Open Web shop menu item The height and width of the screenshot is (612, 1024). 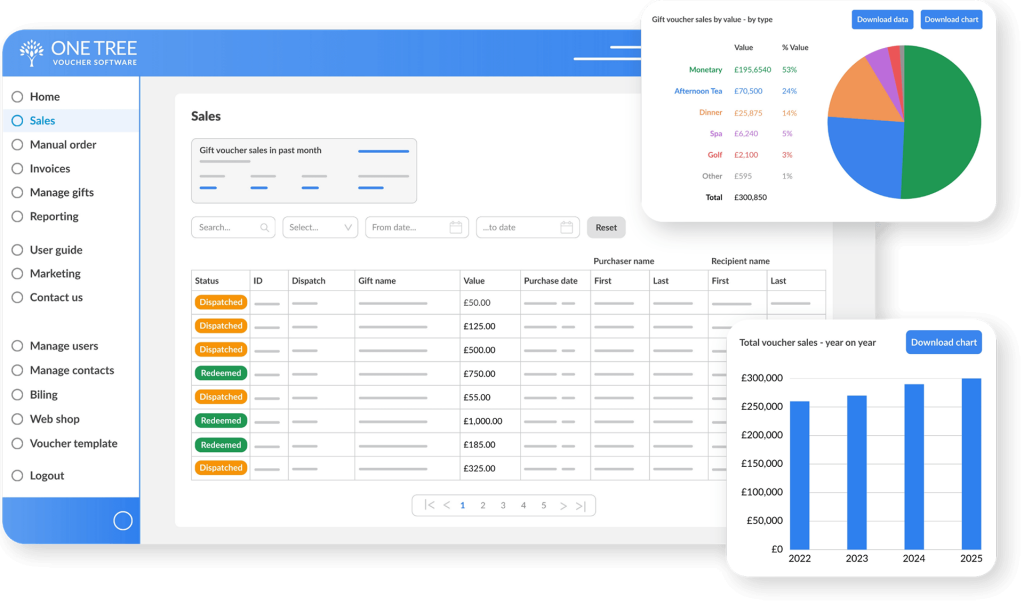(55, 419)
